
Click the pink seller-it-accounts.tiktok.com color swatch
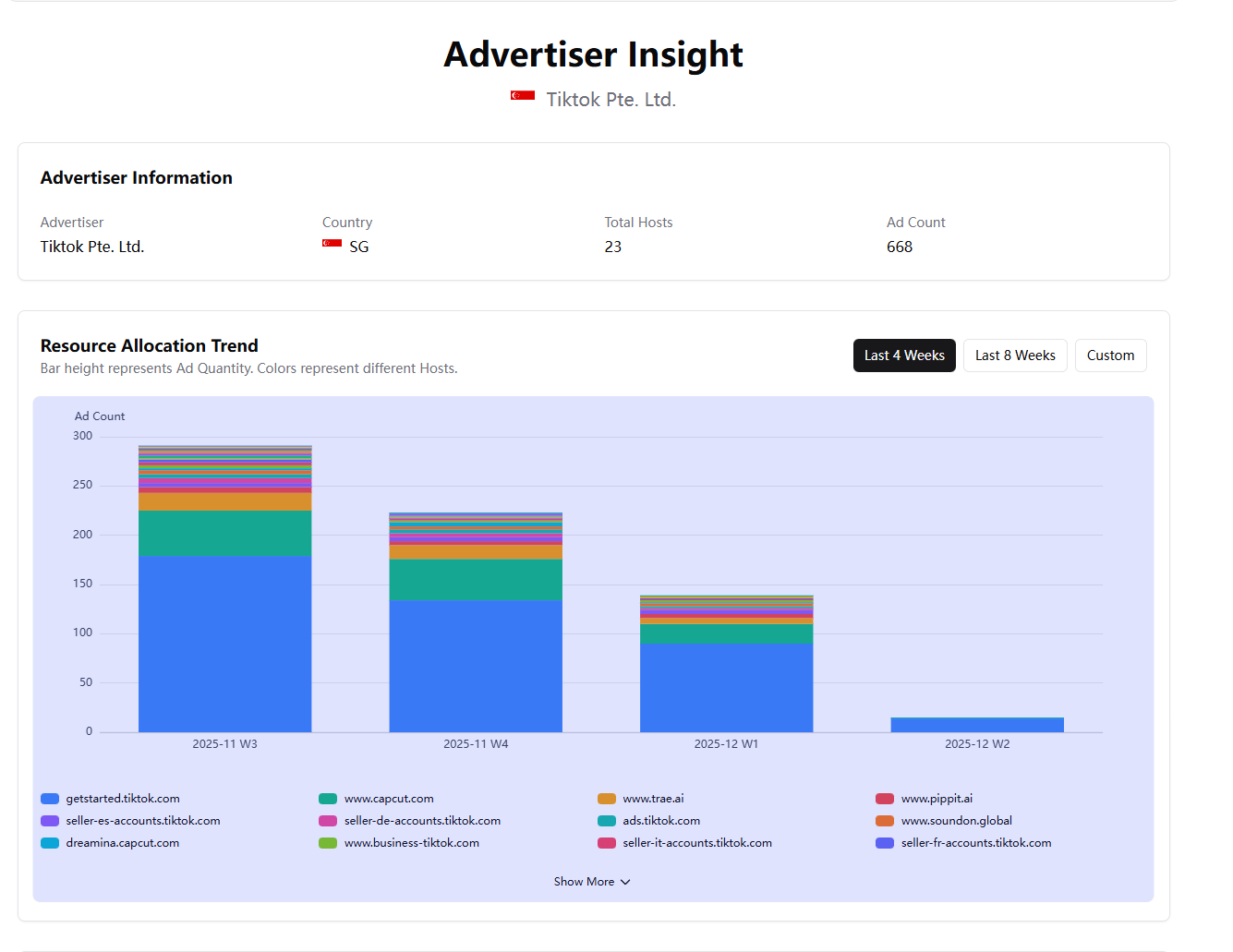tap(607, 843)
